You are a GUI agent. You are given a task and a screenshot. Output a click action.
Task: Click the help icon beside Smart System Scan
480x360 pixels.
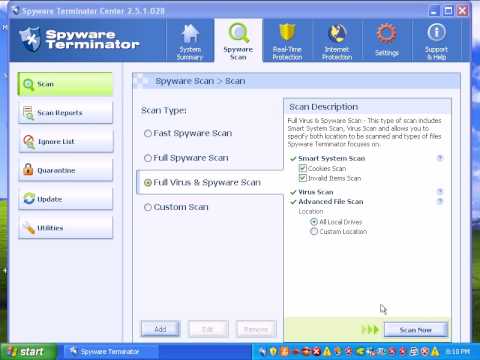click(440, 158)
